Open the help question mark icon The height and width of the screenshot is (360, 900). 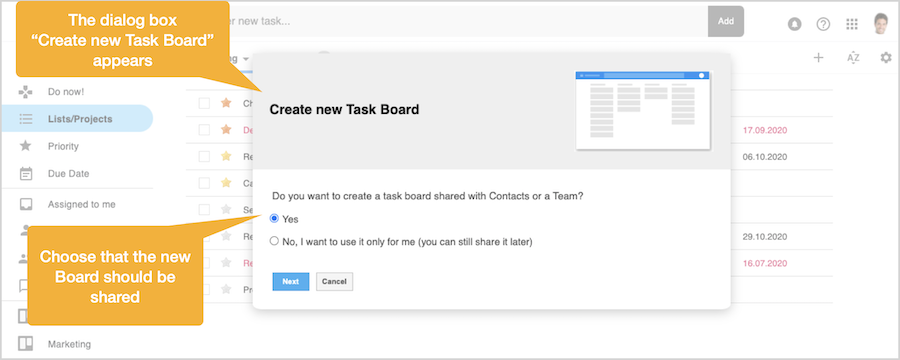click(823, 24)
